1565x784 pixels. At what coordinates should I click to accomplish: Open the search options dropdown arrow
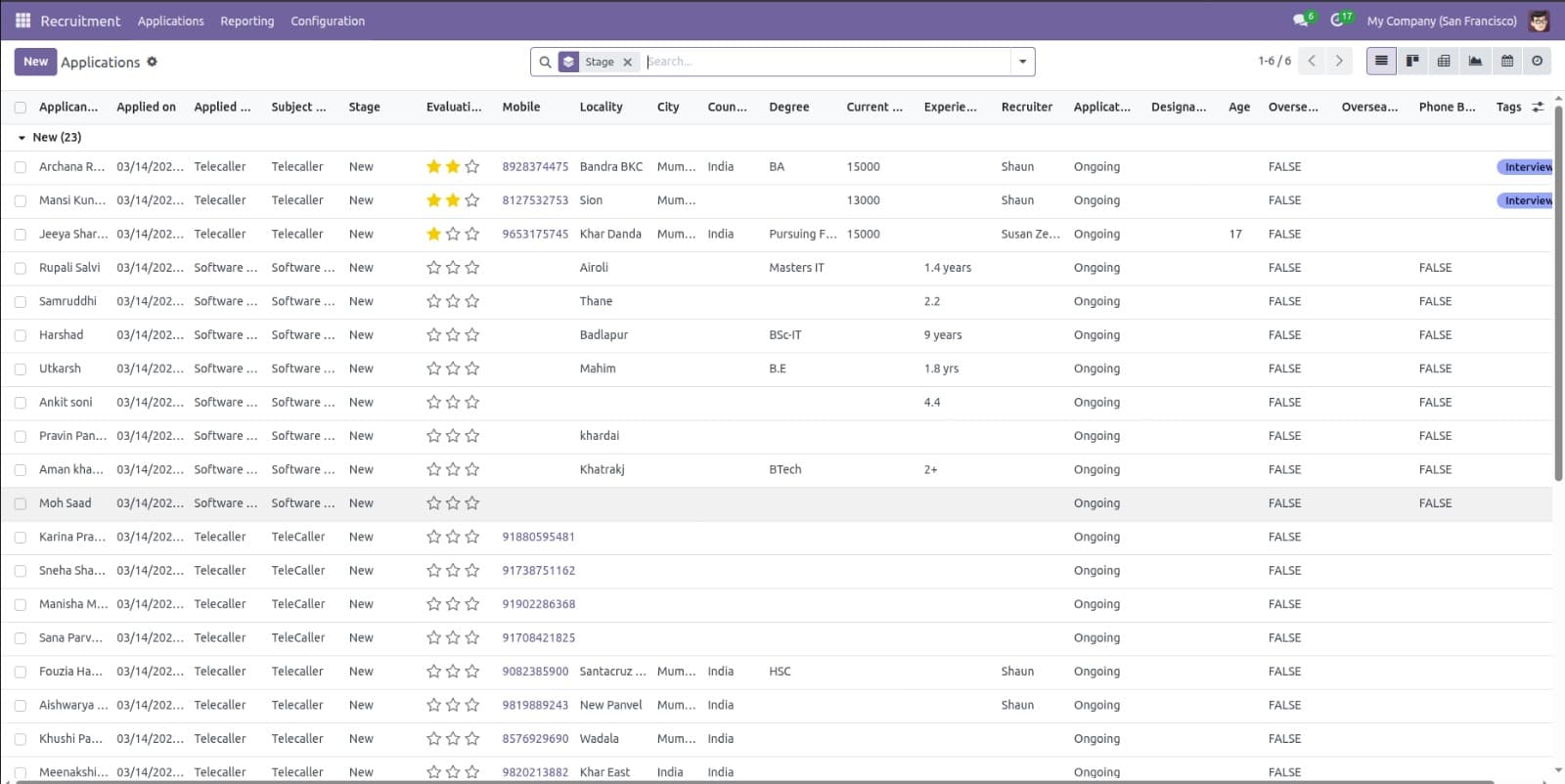(1022, 62)
